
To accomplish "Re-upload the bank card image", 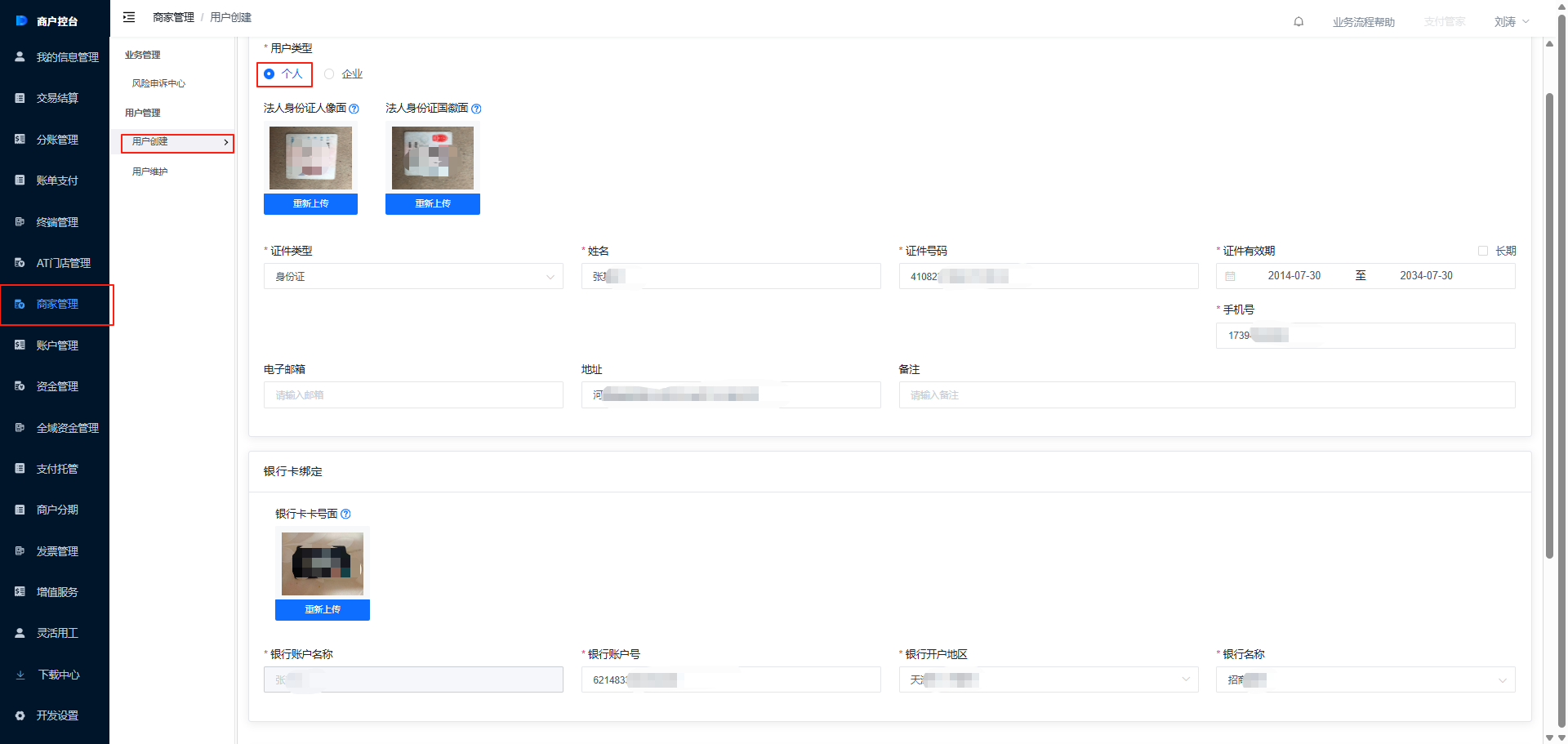I will point(323,610).
